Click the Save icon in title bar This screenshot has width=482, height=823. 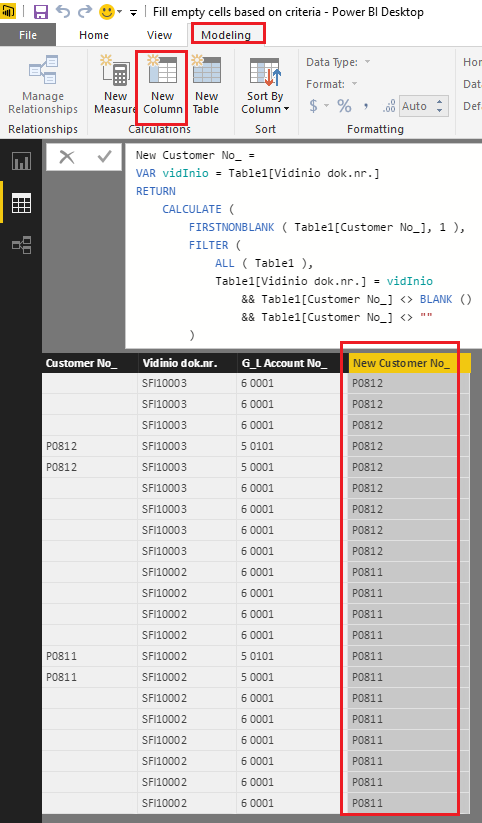(x=40, y=12)
